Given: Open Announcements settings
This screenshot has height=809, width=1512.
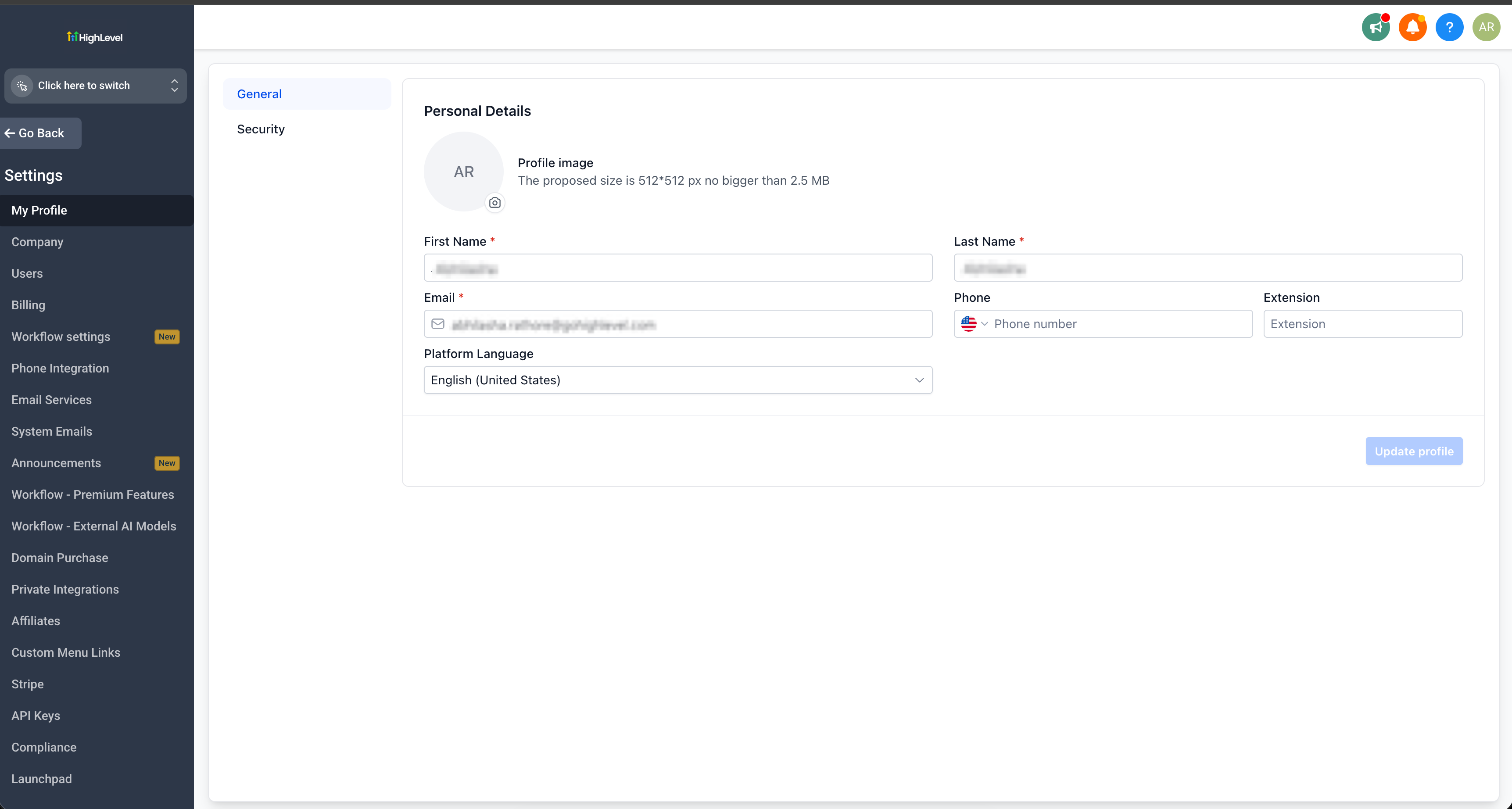Looking at the screenshot, I should pos(97,463).
